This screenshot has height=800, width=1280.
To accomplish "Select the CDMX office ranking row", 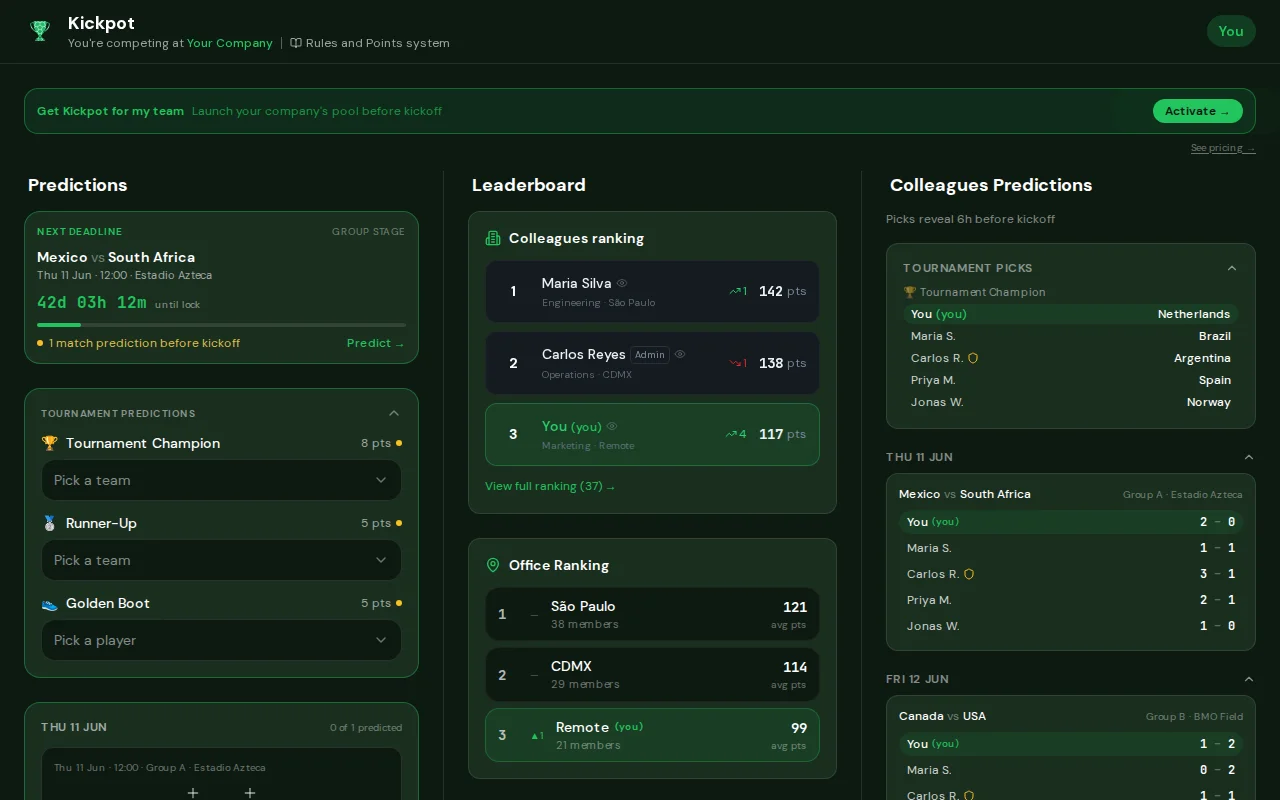I will coord(652,674).
